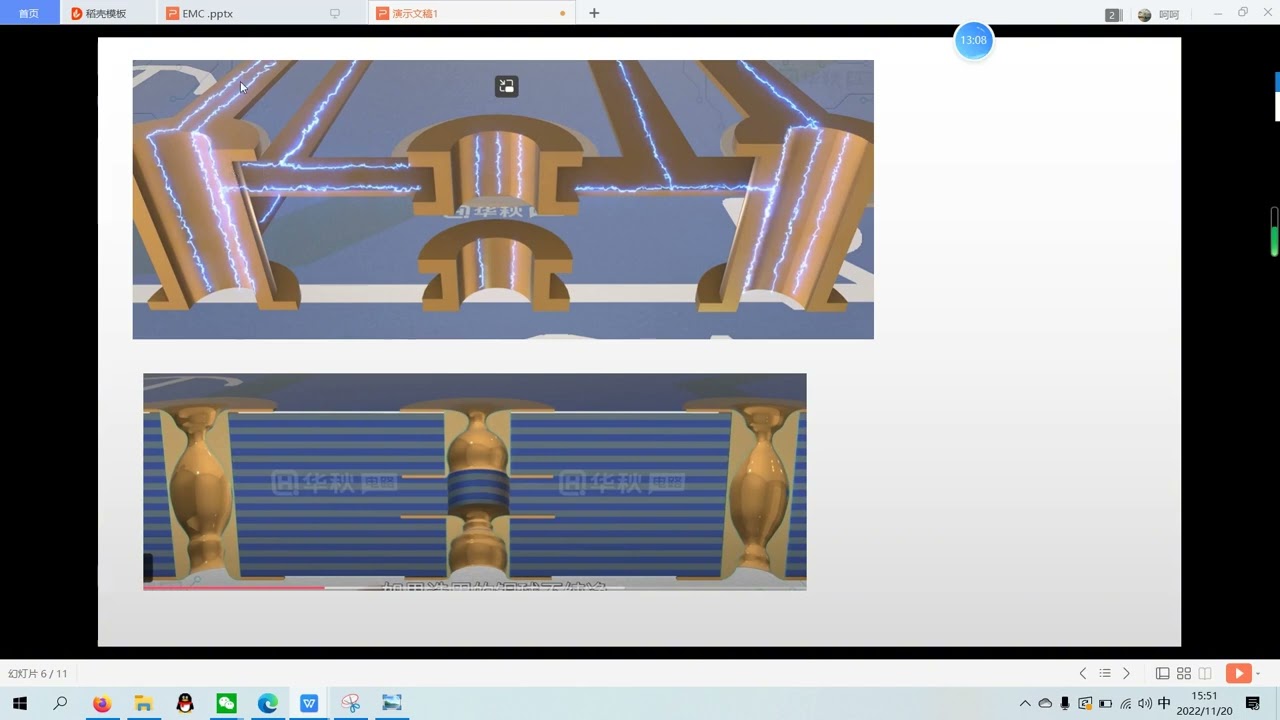1280x720 pixels.
Task: Expand hidden system tray icons
Action: [x=1025, y=704]
